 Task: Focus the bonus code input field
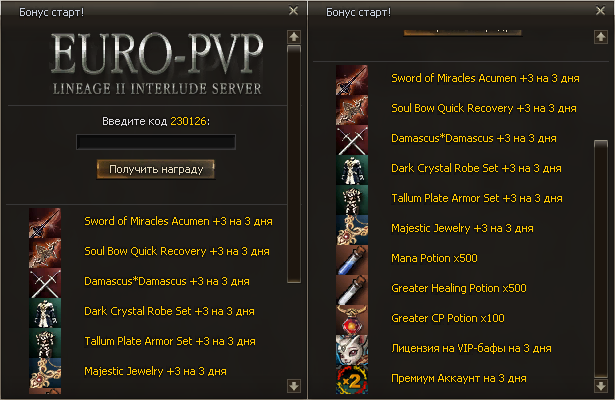(x=156, y=142)
